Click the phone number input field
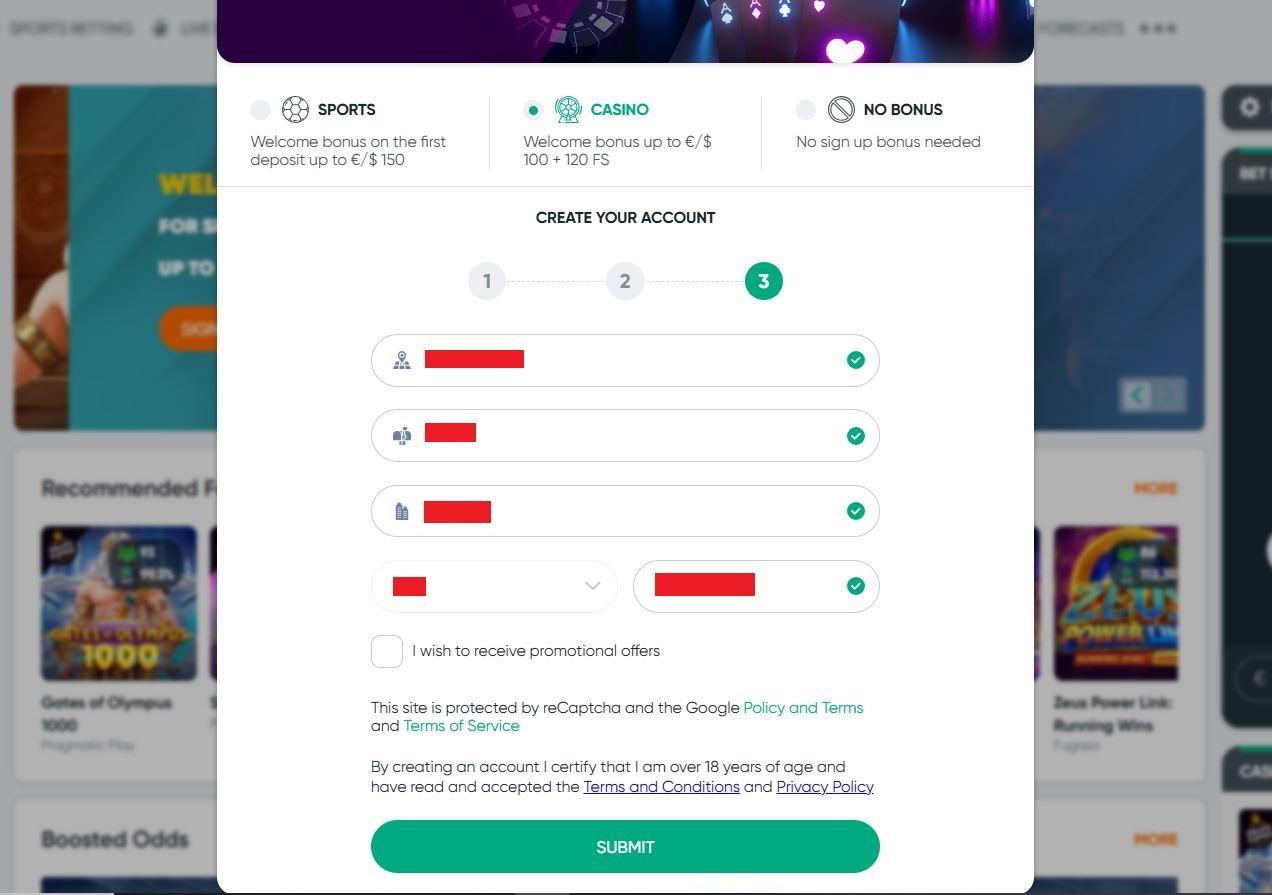 pos(756,586)
